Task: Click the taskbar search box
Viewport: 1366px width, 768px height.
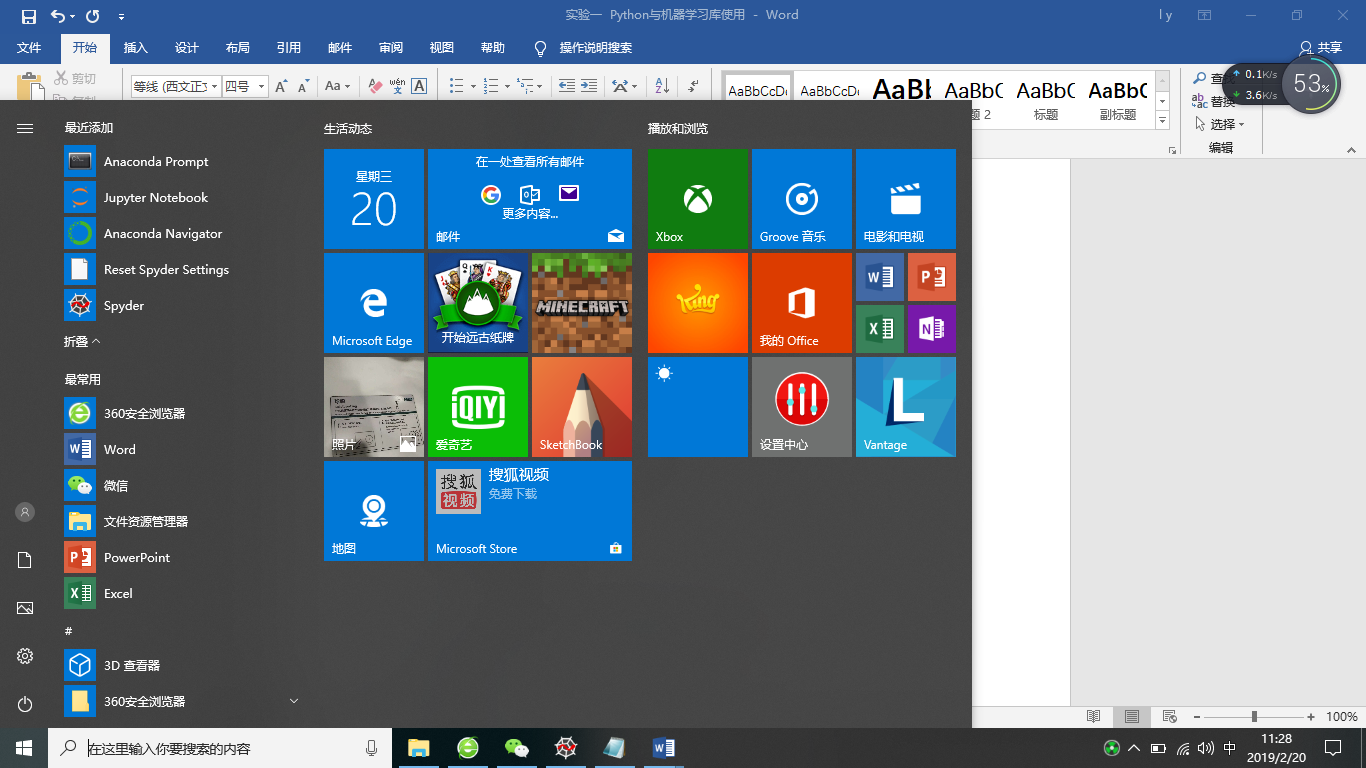Action: click(x=220, y=748)
